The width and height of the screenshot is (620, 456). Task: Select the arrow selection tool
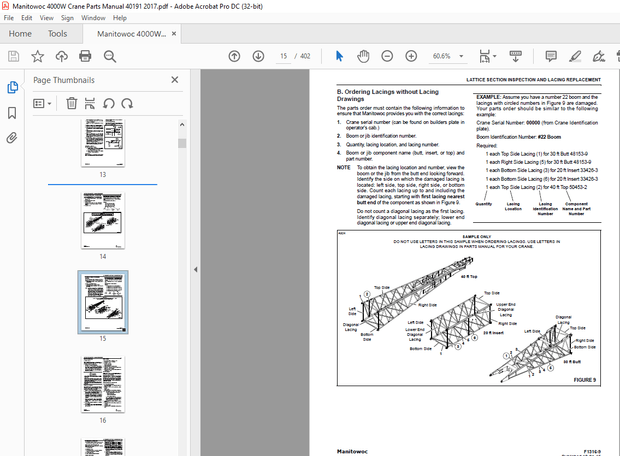(x=339, y=56)
